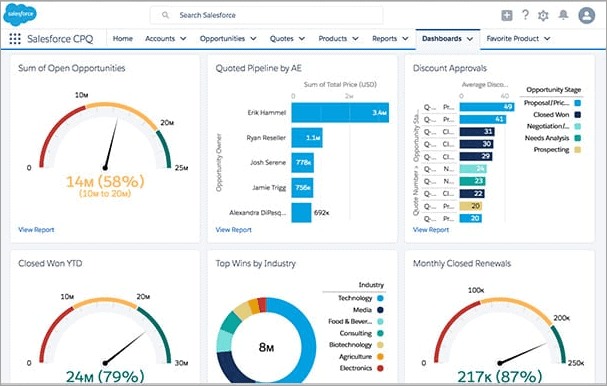Open the Products tab

click(x=333, y=39)
